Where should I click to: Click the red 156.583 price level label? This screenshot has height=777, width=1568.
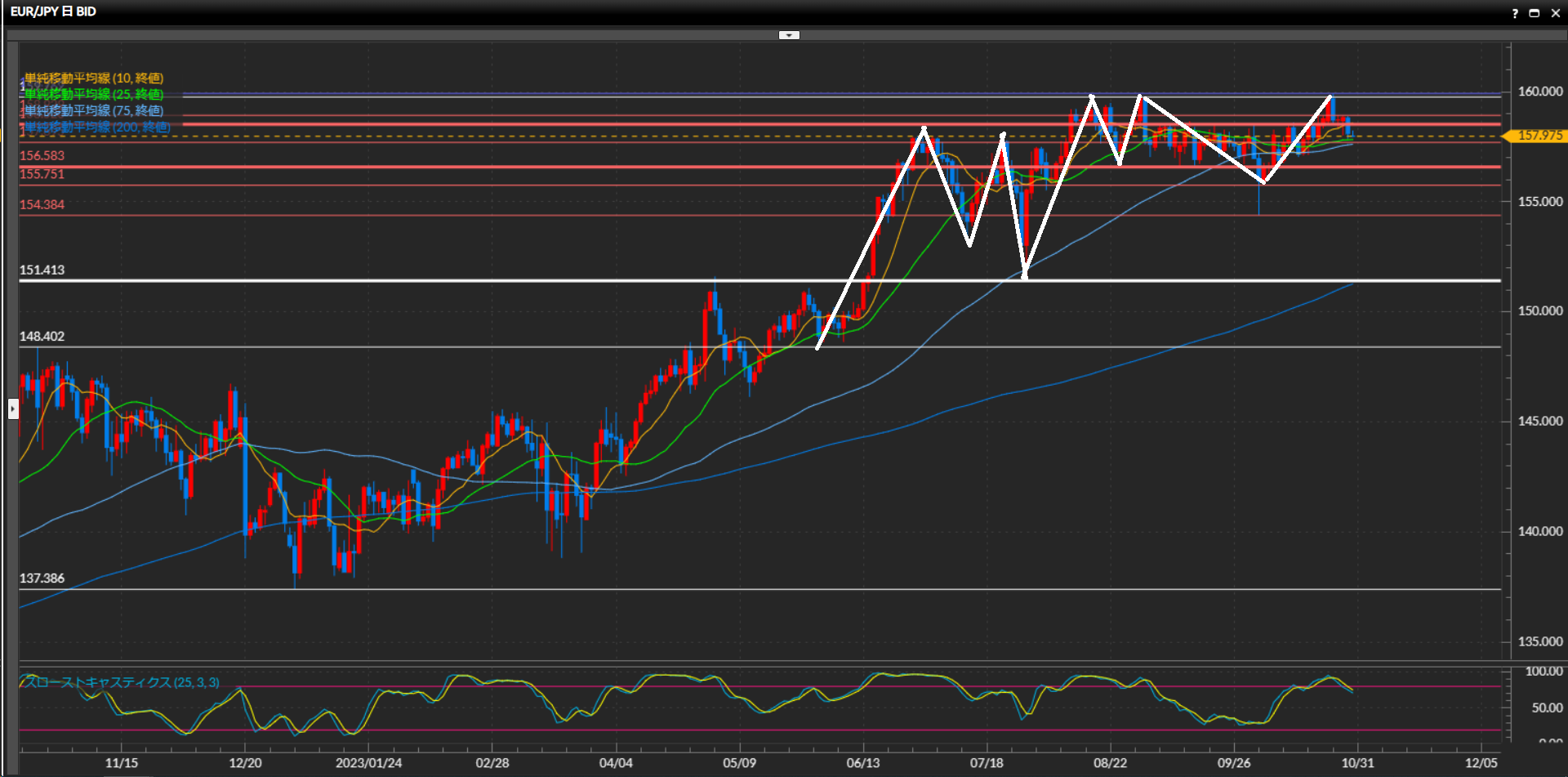click(x=42, y=156)
